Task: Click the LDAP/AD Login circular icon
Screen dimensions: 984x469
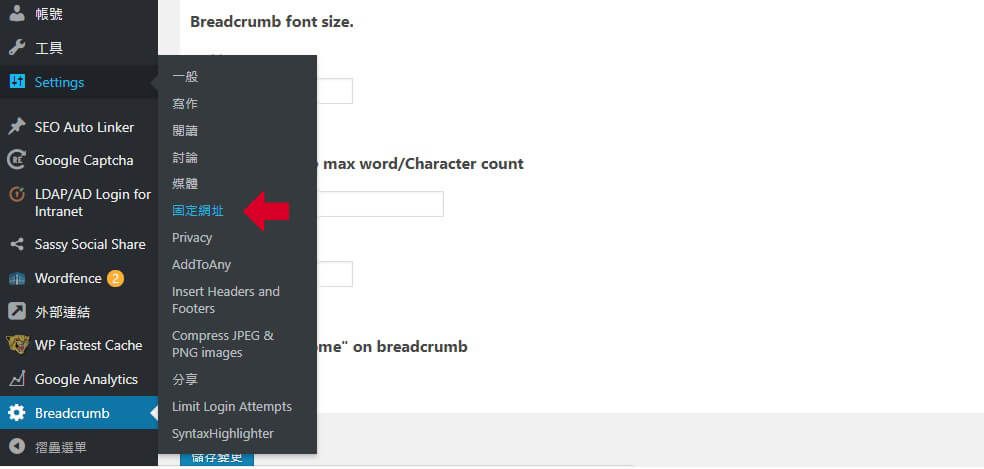Action: click(x=17, y=194)
